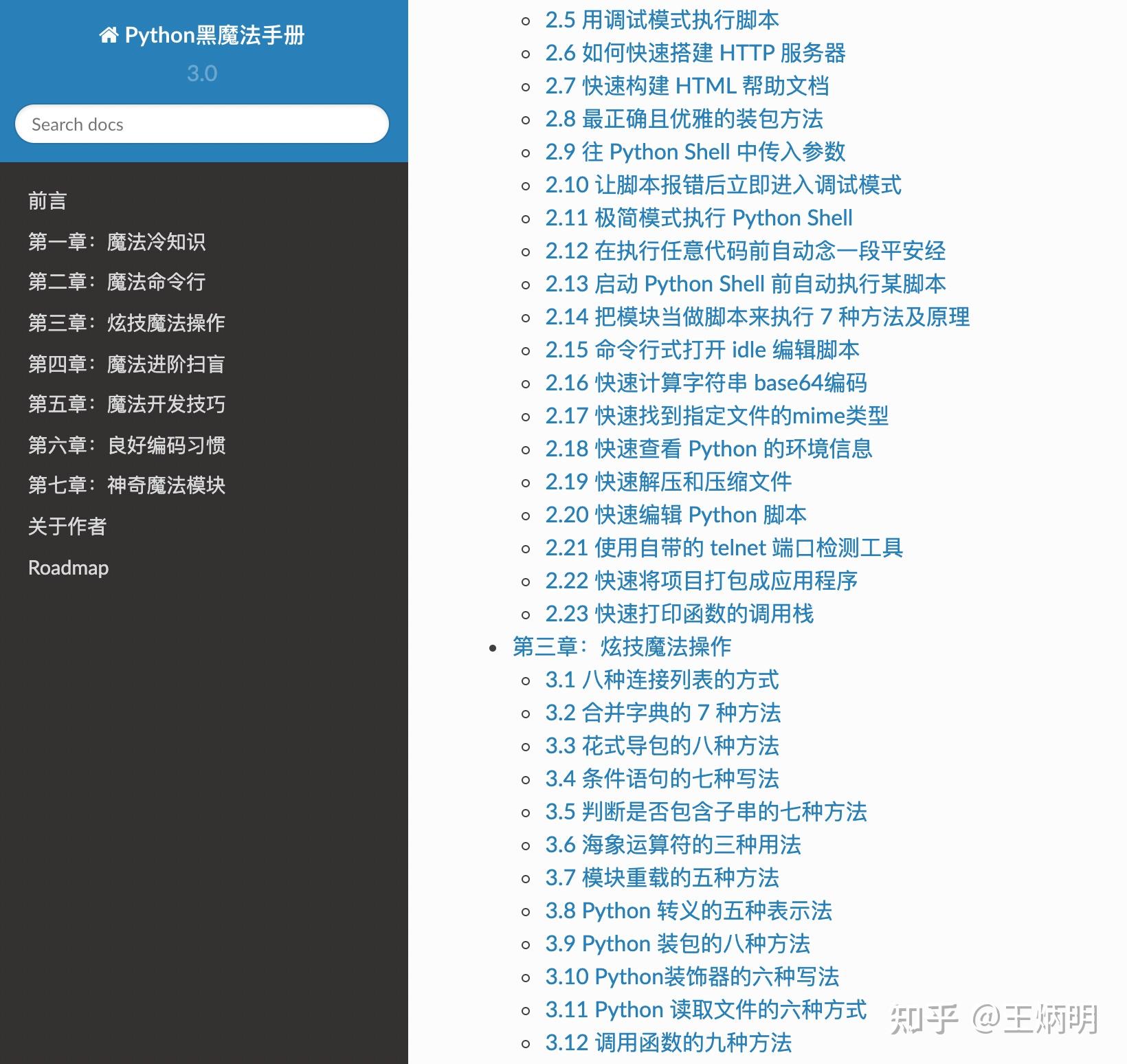This screenshot has width=1127, height=1064.
Task: Click 2.21 使用自带的 telnet 端口检测工具
Action: 724,548
